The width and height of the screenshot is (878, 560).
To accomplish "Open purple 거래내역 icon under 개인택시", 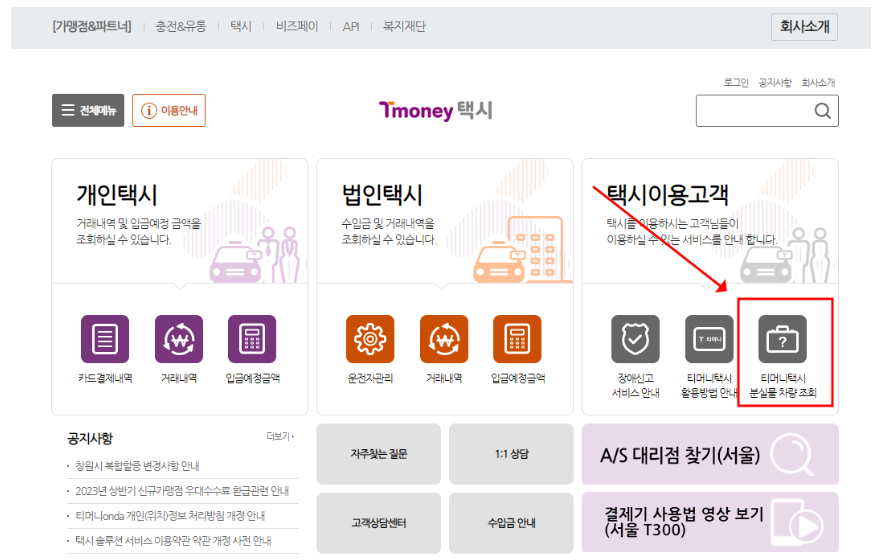I will point(179,339).
